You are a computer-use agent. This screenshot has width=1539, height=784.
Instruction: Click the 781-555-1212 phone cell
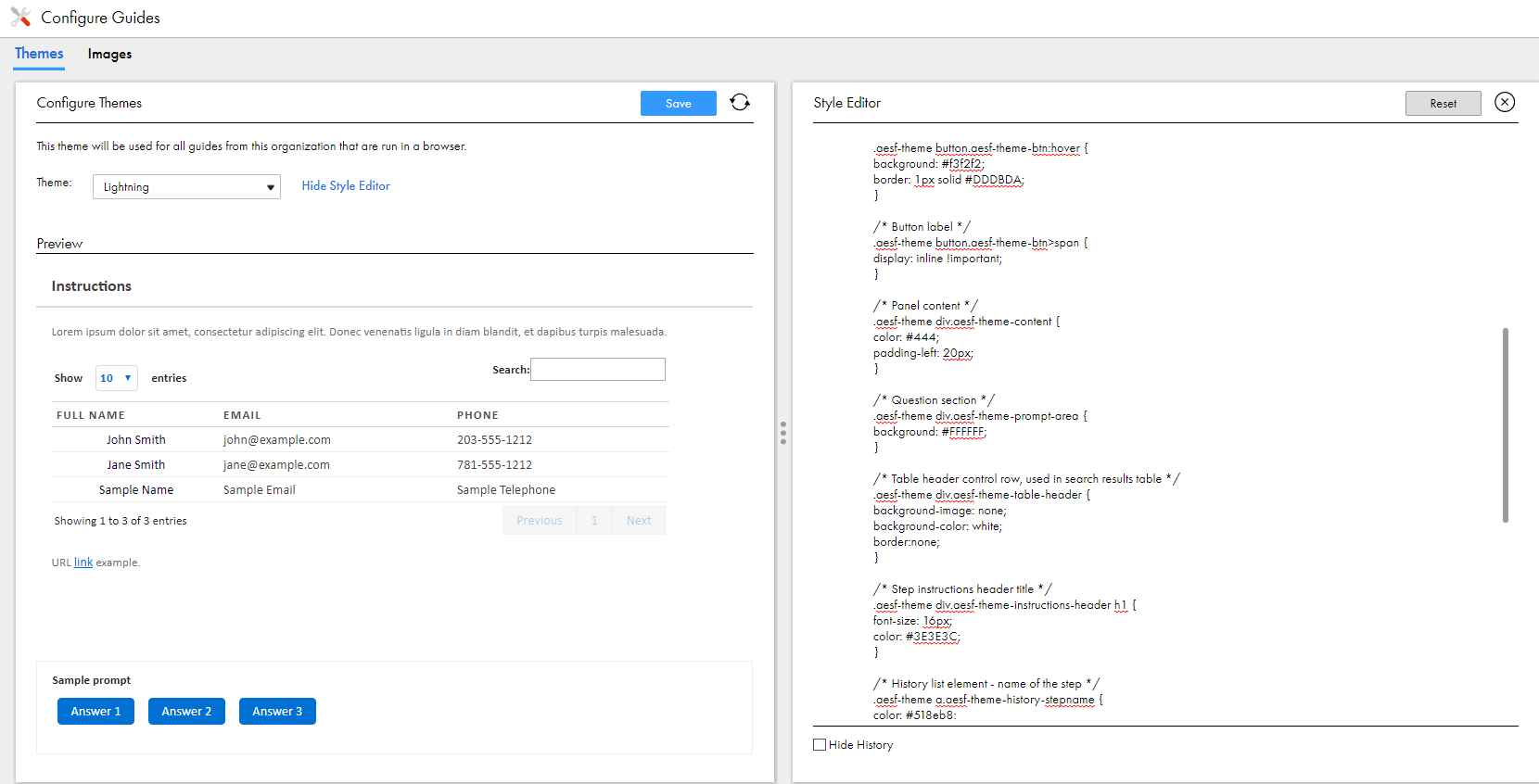494,465
